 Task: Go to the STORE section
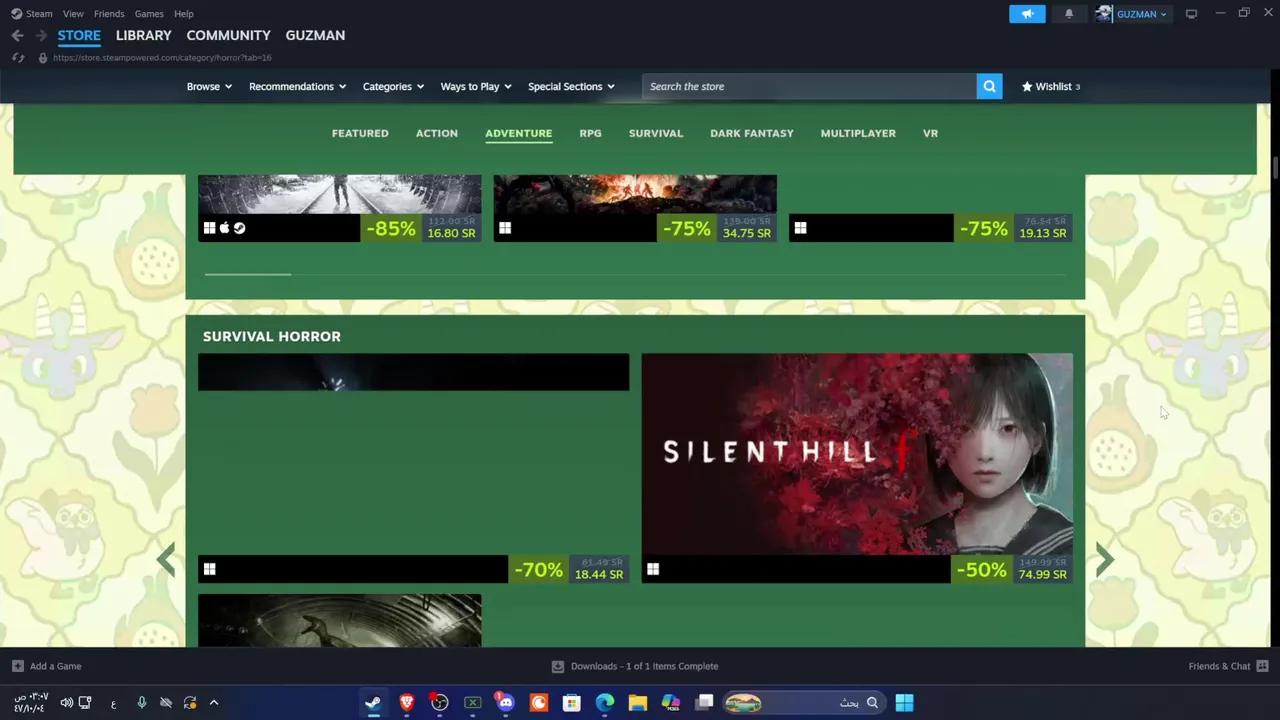tap(79, 35)
